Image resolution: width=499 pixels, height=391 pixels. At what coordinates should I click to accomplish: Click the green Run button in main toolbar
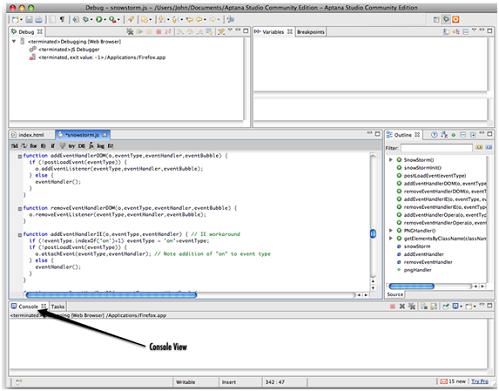coord(99,20)
